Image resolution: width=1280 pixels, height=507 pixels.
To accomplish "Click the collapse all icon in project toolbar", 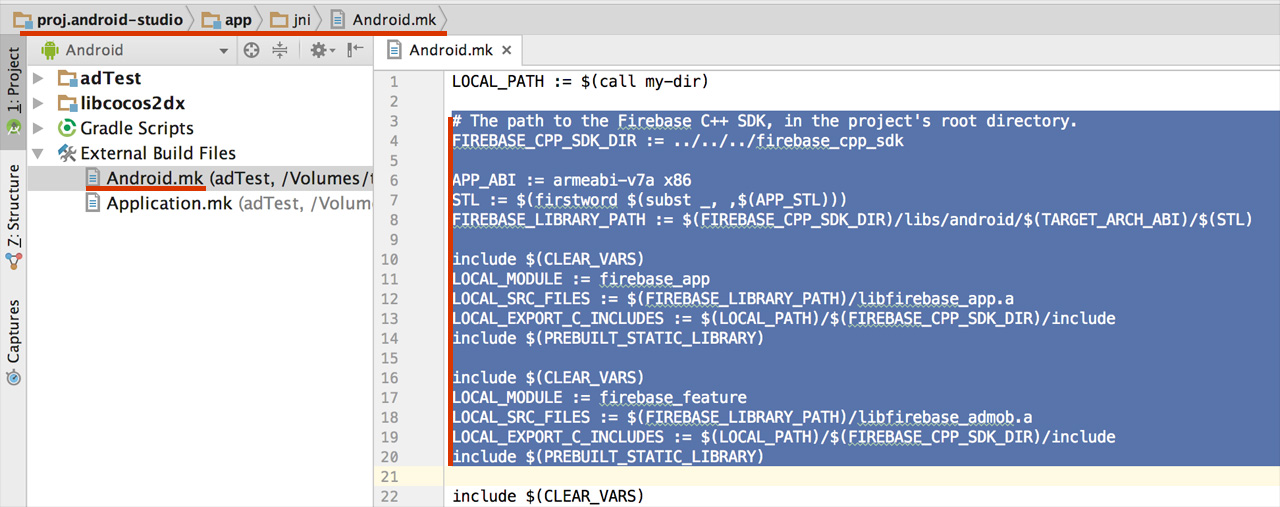I will (280, 50).
